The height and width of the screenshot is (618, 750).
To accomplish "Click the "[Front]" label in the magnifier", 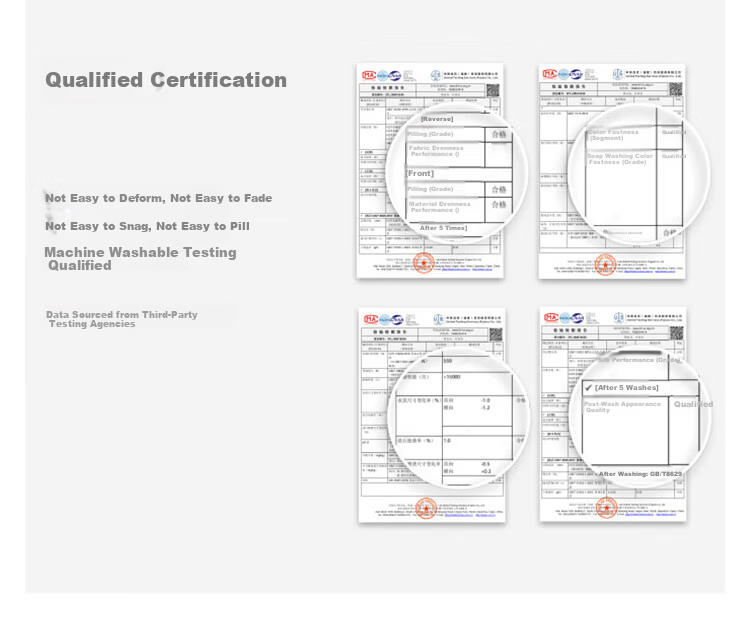I will 420,173.
